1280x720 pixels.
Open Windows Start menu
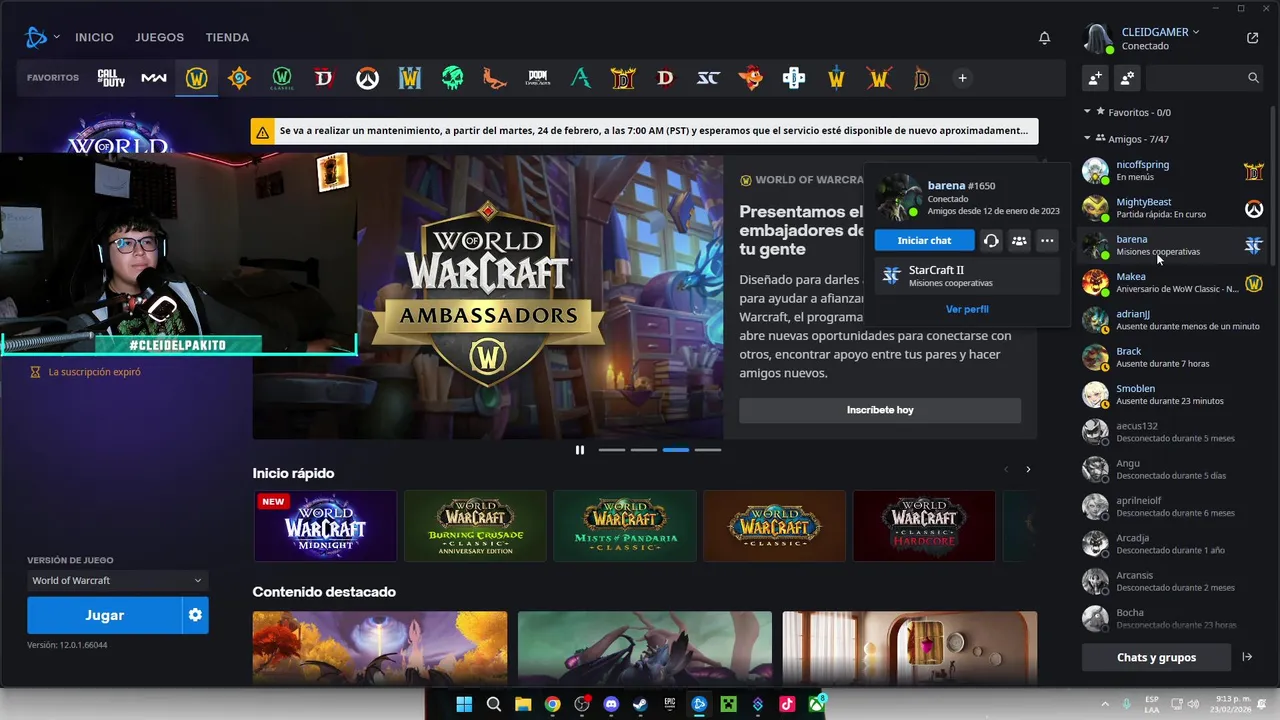point(464,704)
